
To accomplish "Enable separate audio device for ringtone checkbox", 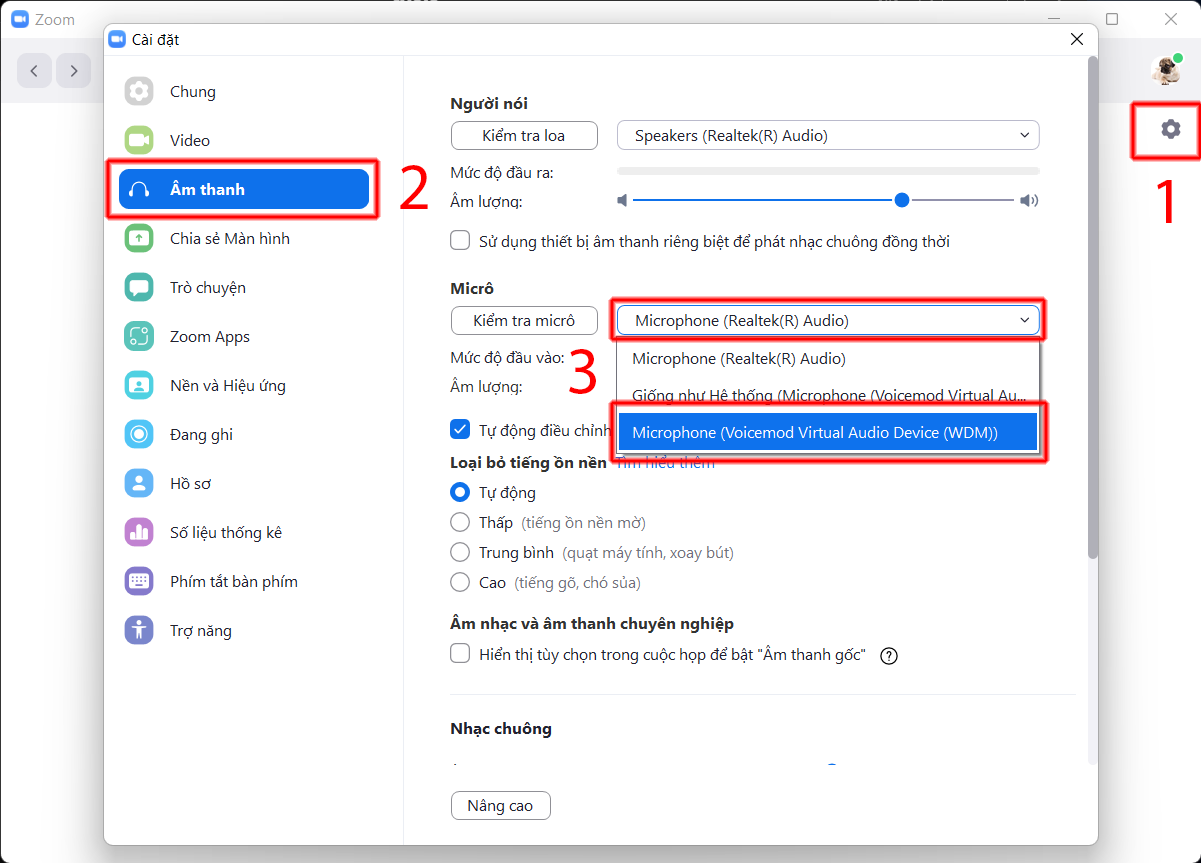I will coord(460,241).
